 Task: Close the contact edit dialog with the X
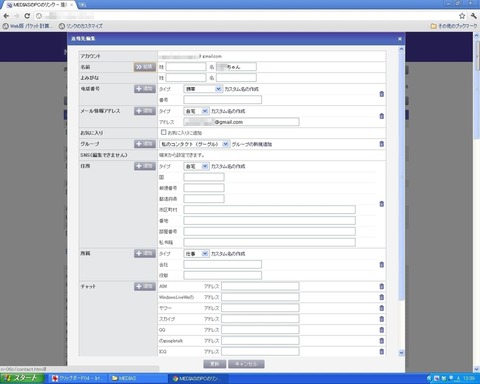400,39
